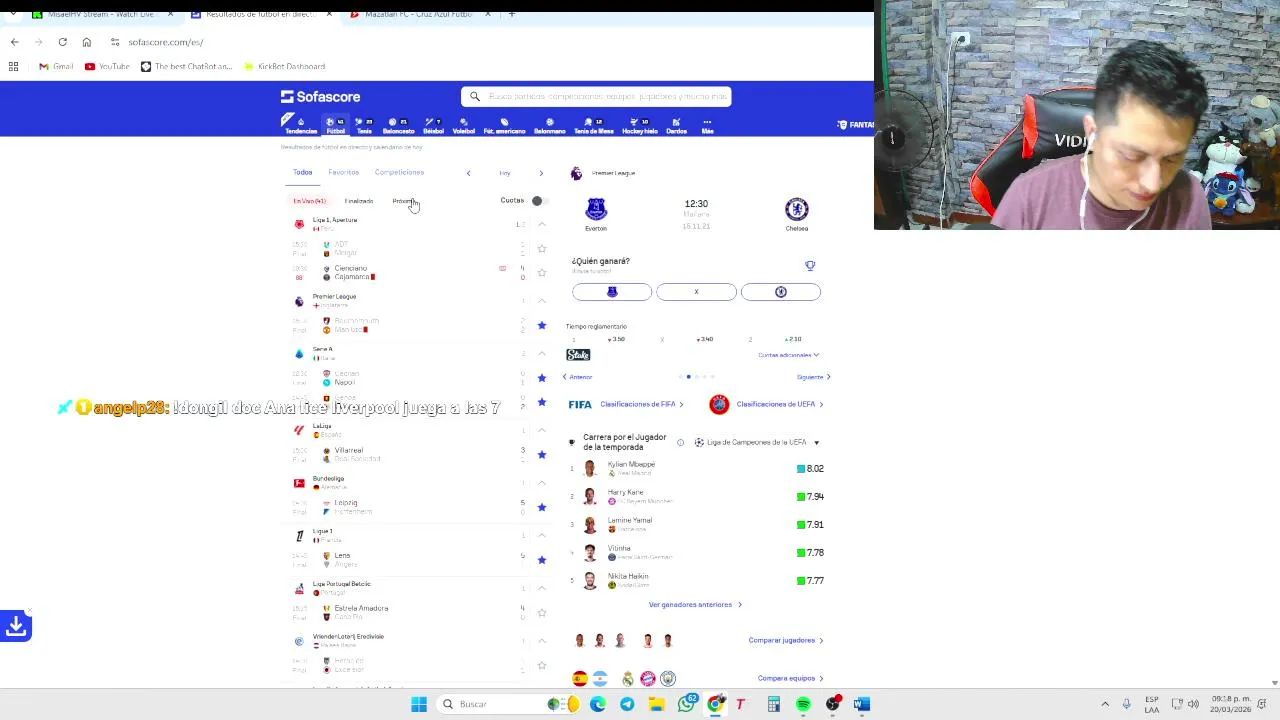The image size is (1280, 720).
Task: Open Telegram from the taskbar
Action: [x=627, y=704]
